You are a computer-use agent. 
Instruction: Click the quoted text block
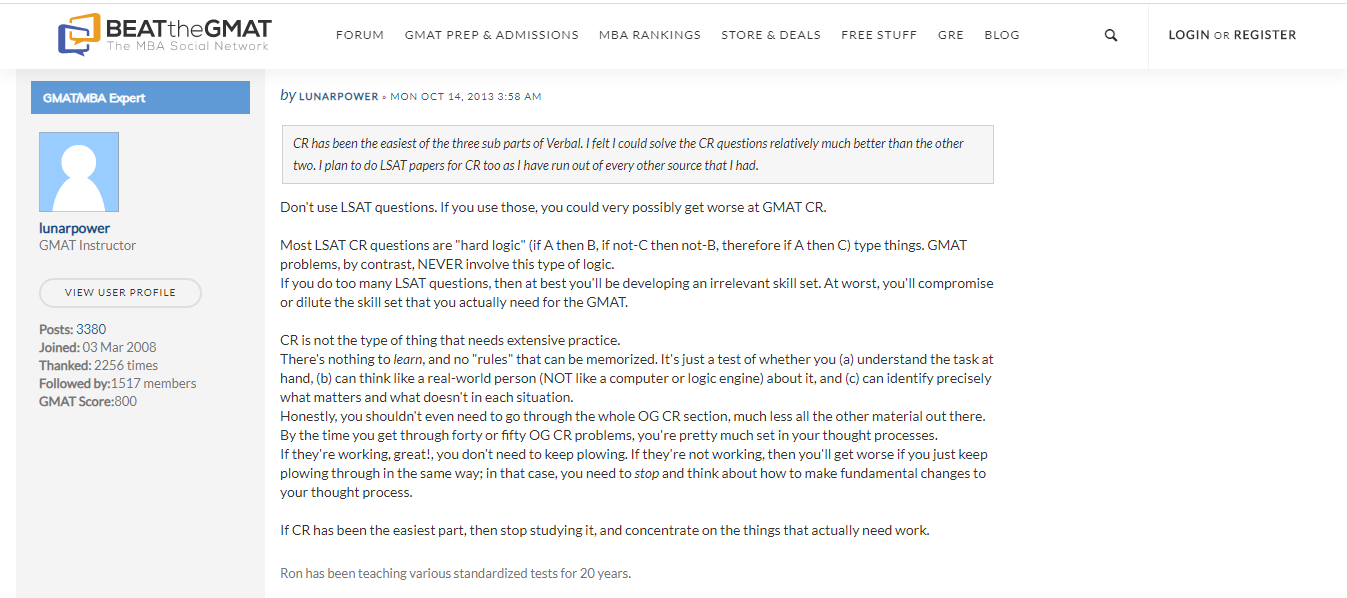pyautogui.click(x=637, y=154)
